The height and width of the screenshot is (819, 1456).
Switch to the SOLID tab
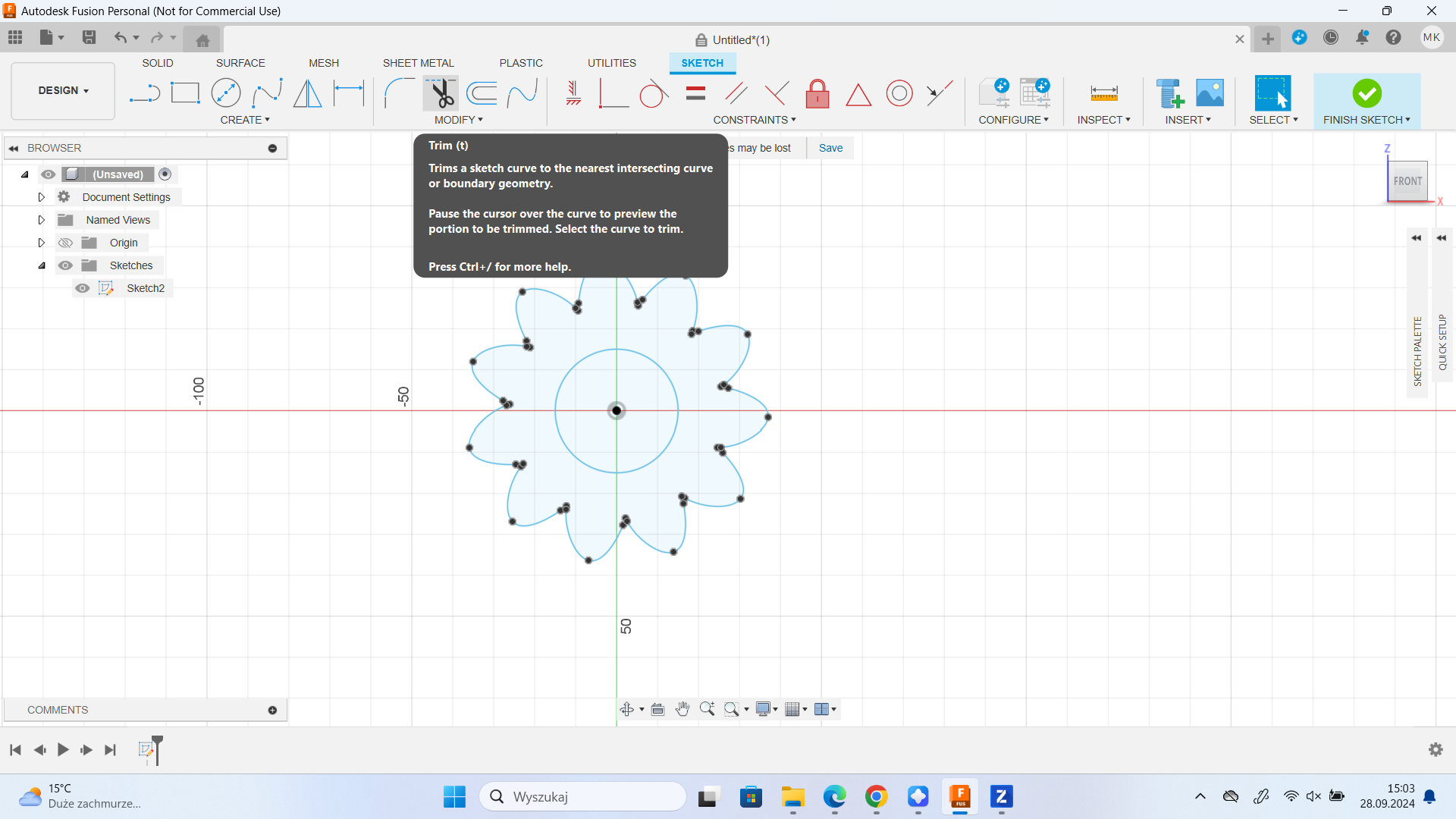coord(158,63)
